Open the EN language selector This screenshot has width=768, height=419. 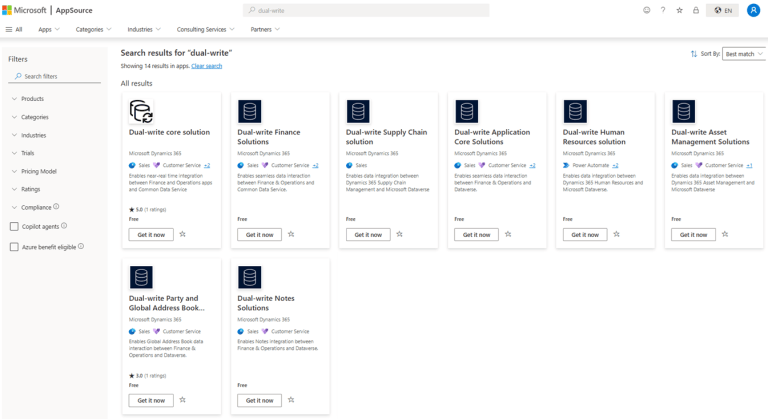pyautogui.click(x=722, y=10)
